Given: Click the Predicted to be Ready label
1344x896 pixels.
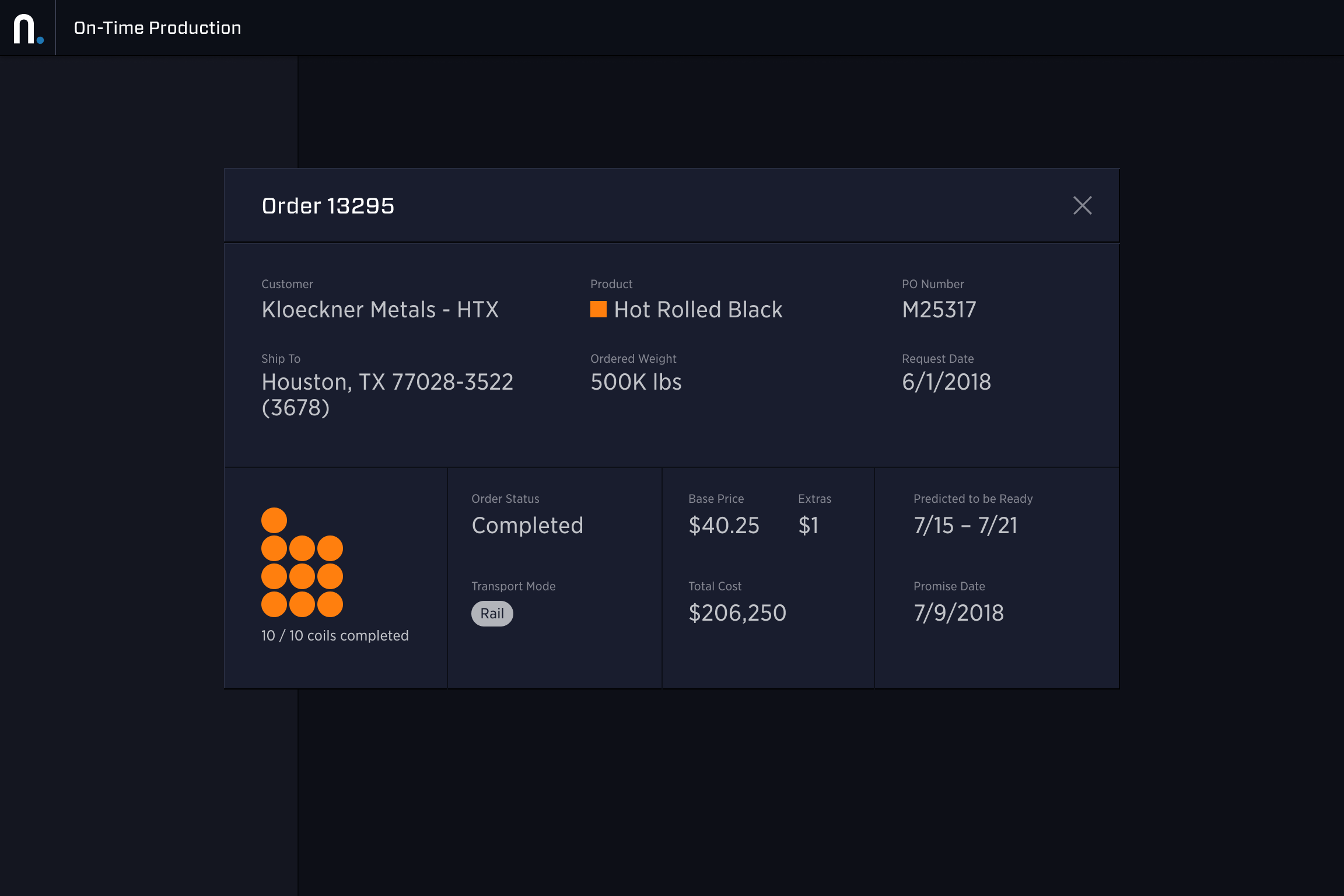Looking at the screenshot, I should 973,499.
